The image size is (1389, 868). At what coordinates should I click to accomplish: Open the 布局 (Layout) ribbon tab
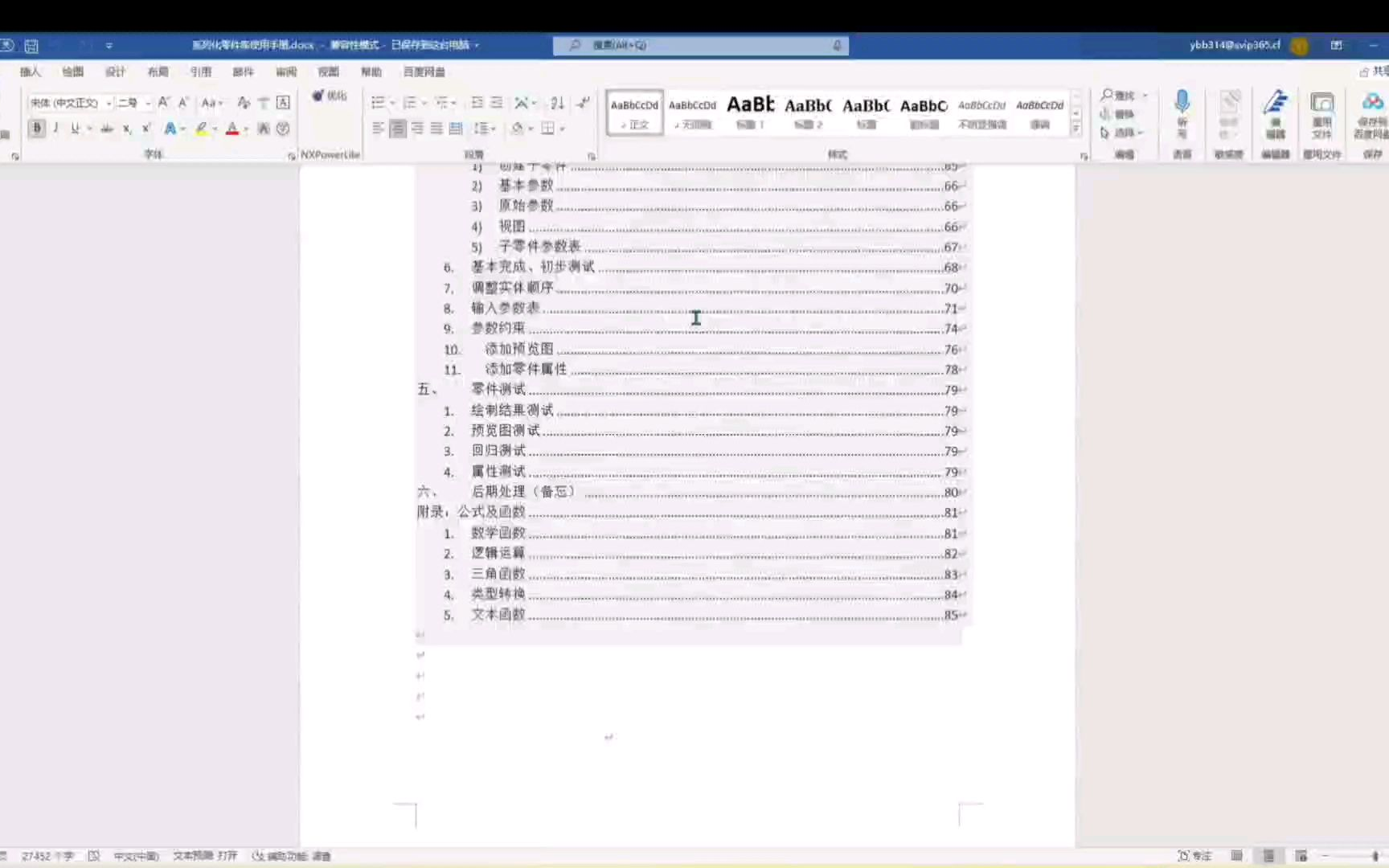coord(158,72)
